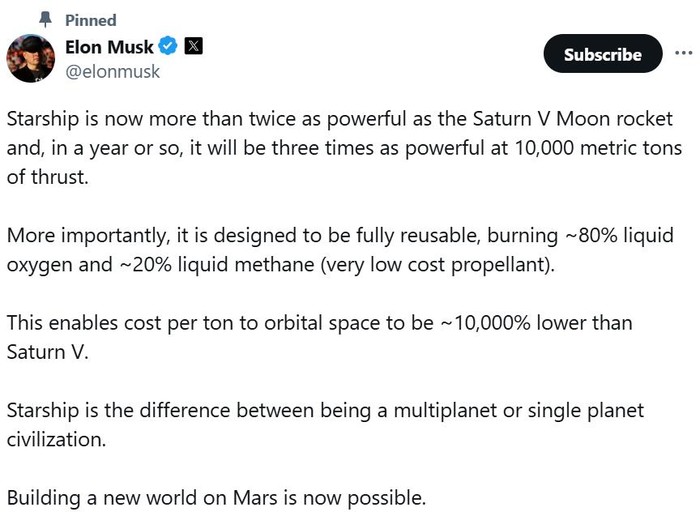Screen dimensions: 700x516
Task: Click the black X affiliation badge
Action: click(x=193, y=46)
